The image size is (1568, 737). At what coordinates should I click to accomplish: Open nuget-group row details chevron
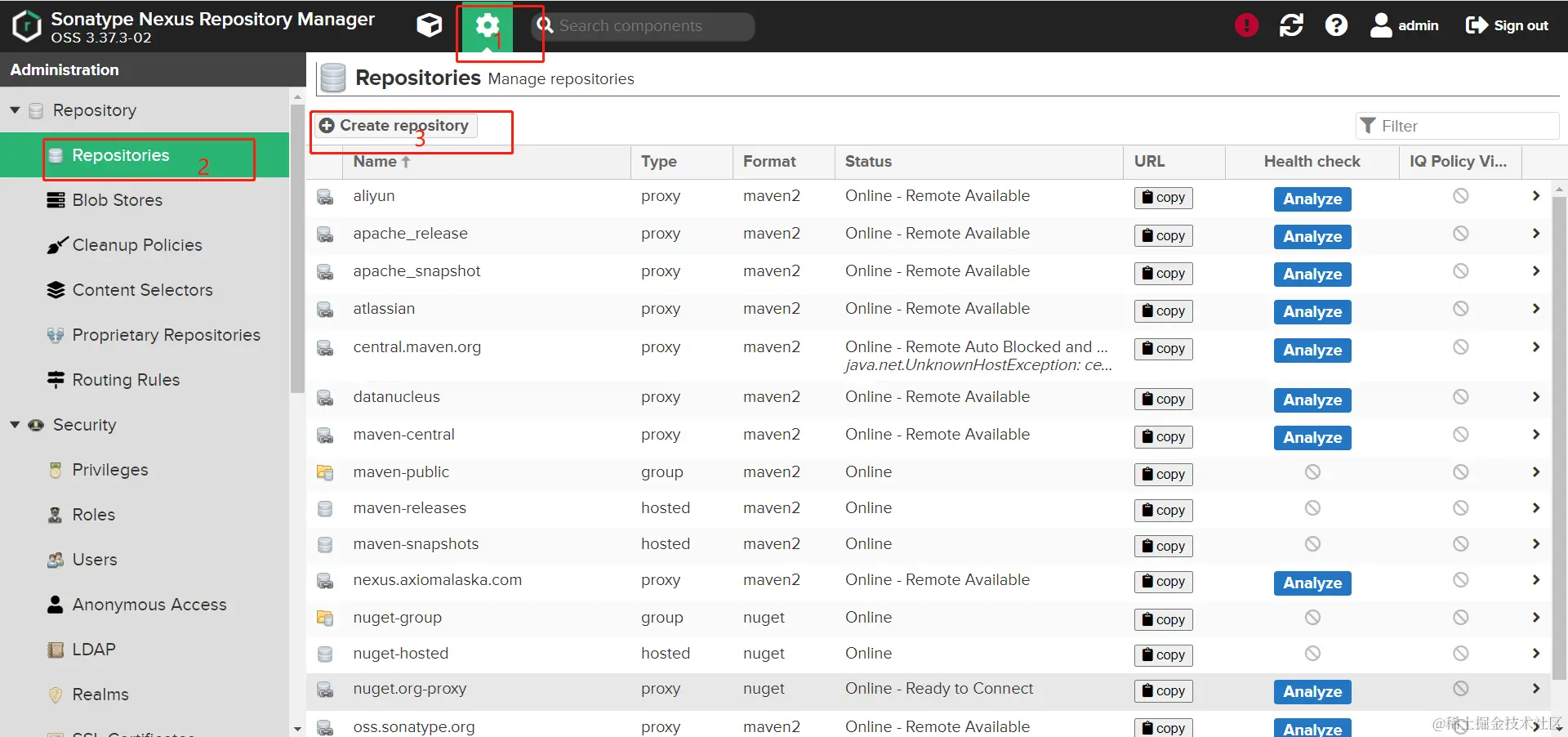coord(1536,618)
